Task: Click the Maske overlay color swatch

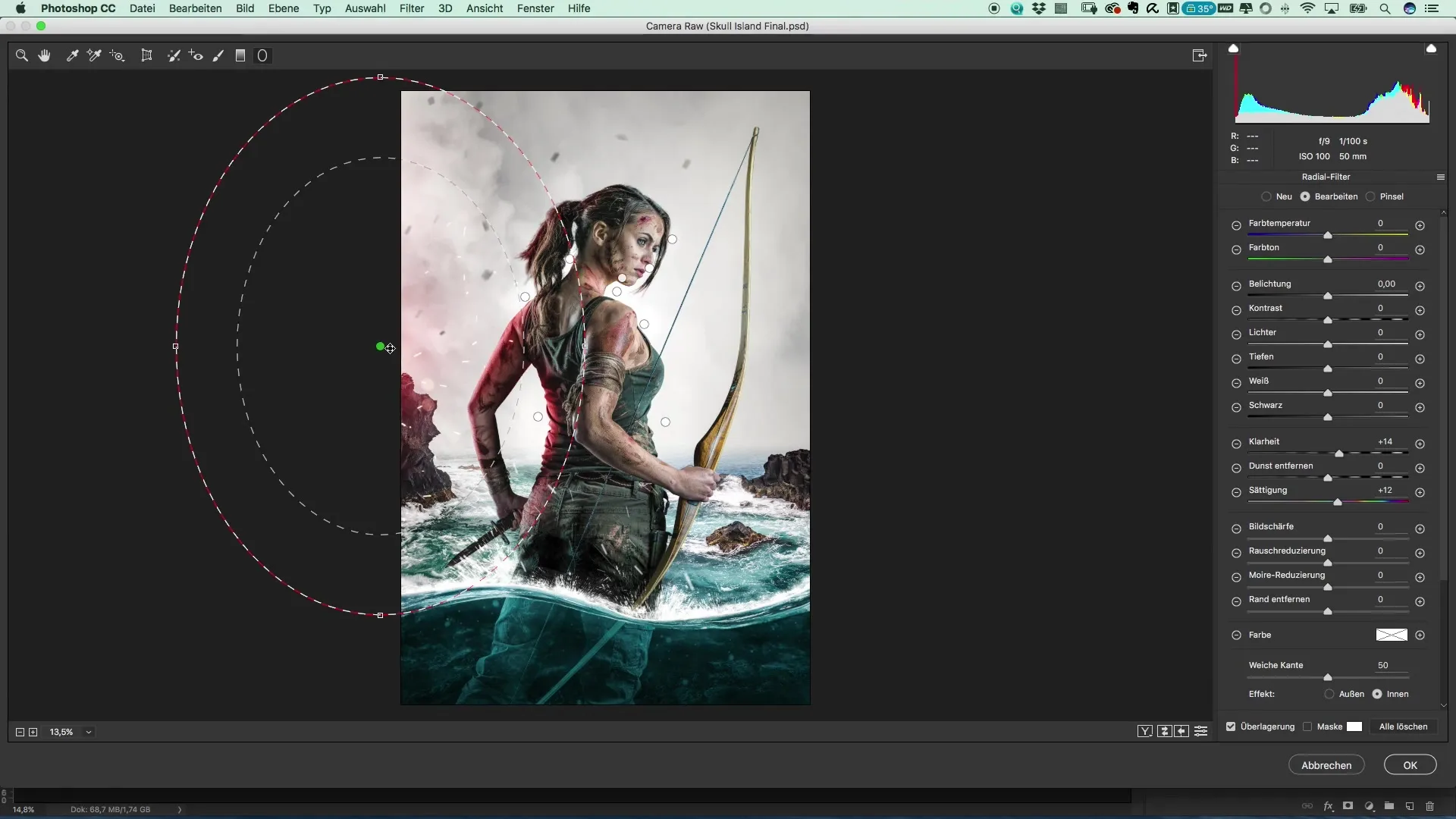Action: click(1354, 726)
